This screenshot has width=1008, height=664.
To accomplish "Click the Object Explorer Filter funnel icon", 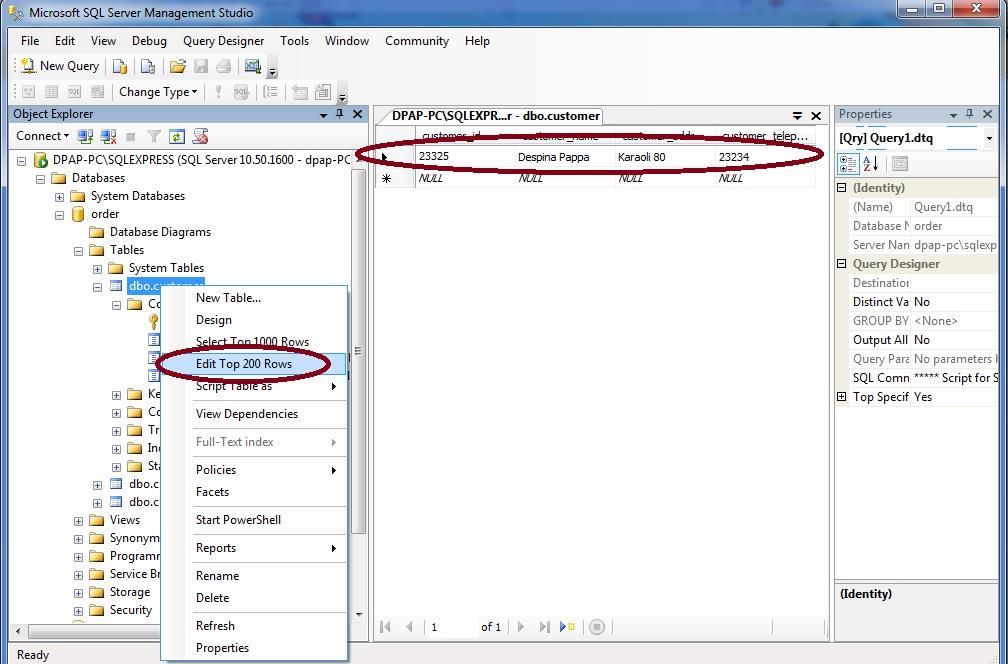I will point(154,136).
